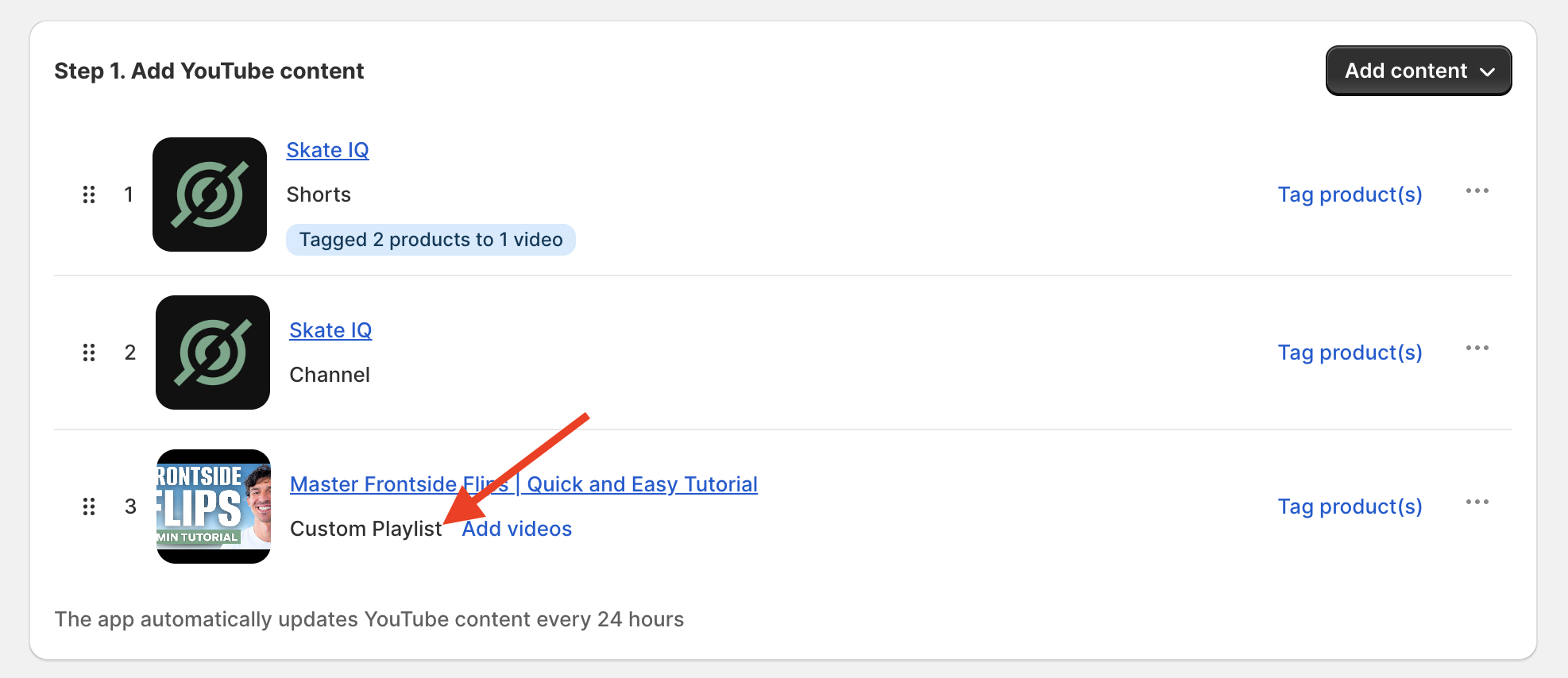Click the Step 1 Add YouTube content heading
Image resolution: width=1568 pixels, height=678 pixels.
[x=209, y=71]
